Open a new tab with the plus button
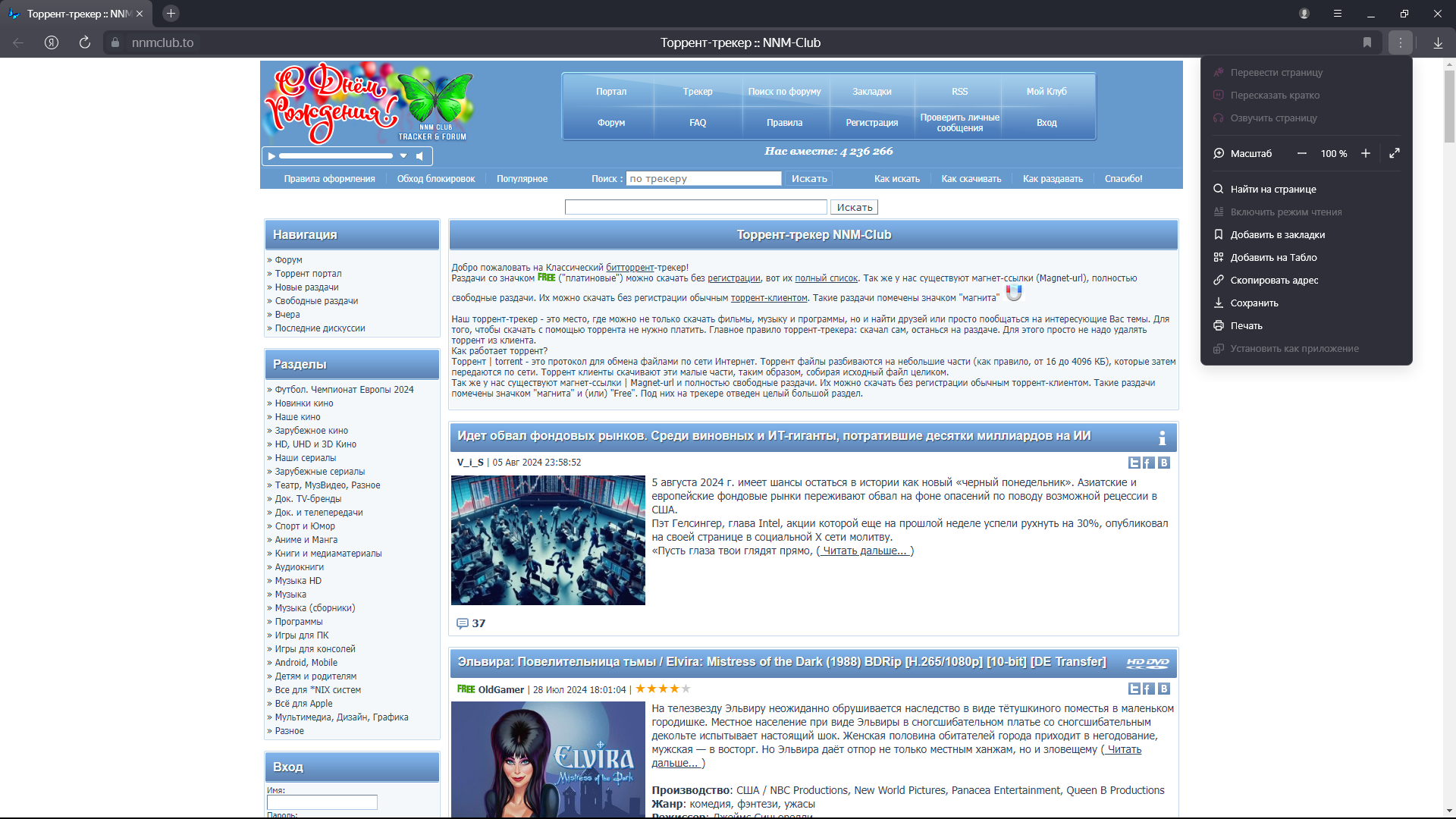The image size is (1456, 819). click(x=171, y=14)
